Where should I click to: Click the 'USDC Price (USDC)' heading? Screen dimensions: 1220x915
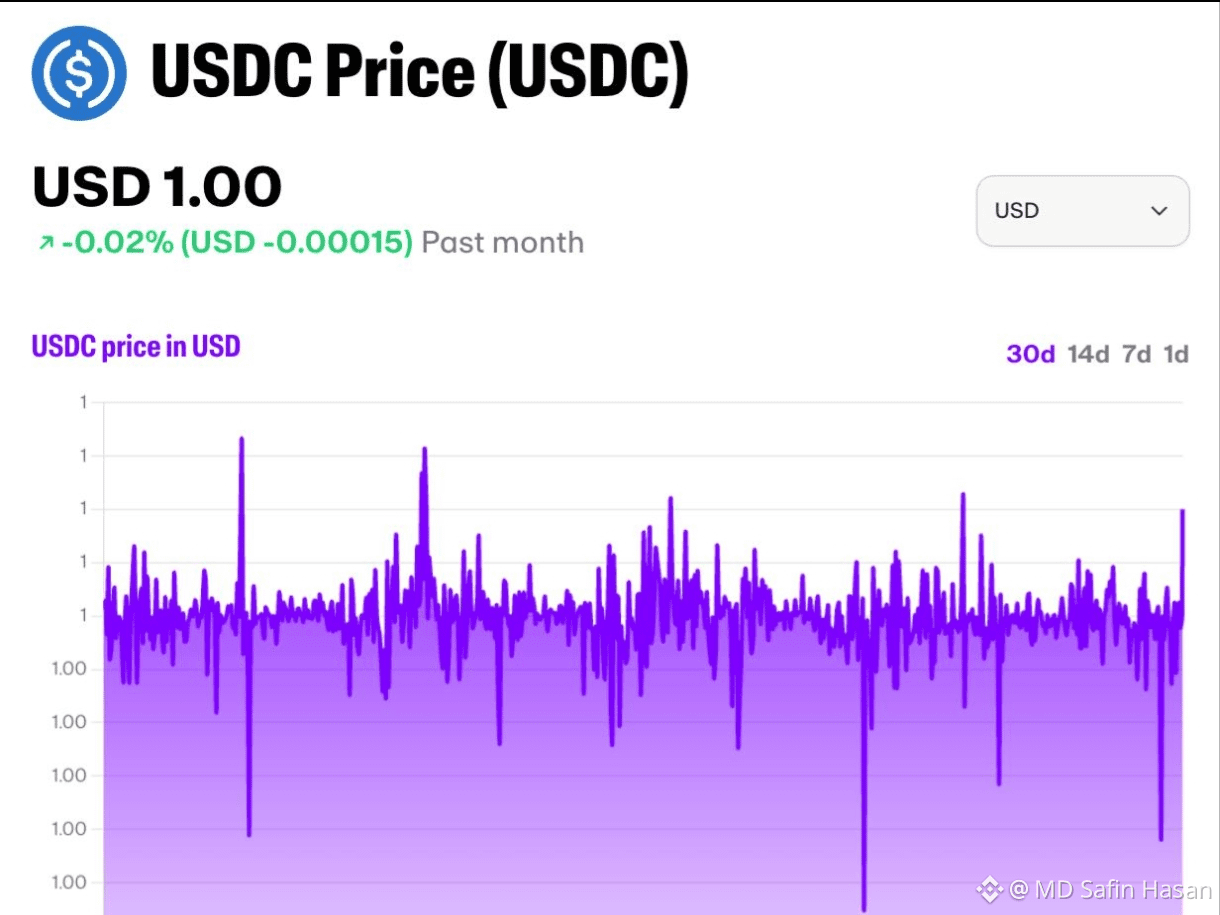click(x=420, y=73)
